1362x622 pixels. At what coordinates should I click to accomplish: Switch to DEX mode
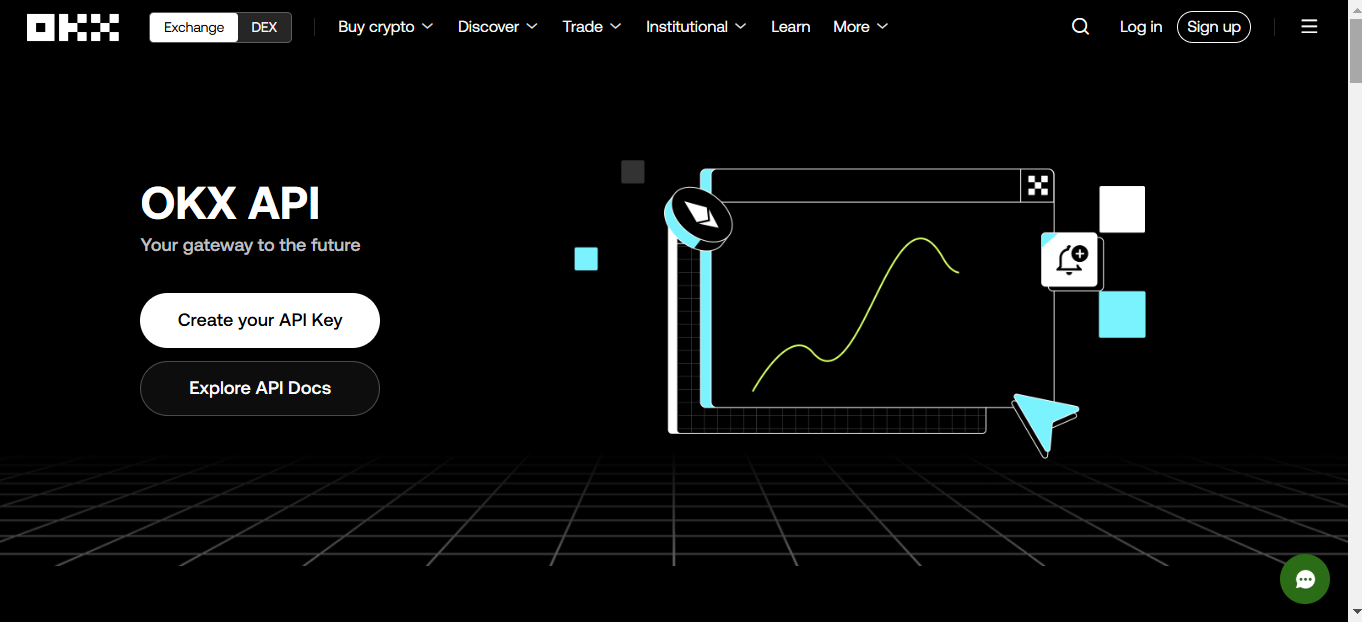tap(264, 27)
